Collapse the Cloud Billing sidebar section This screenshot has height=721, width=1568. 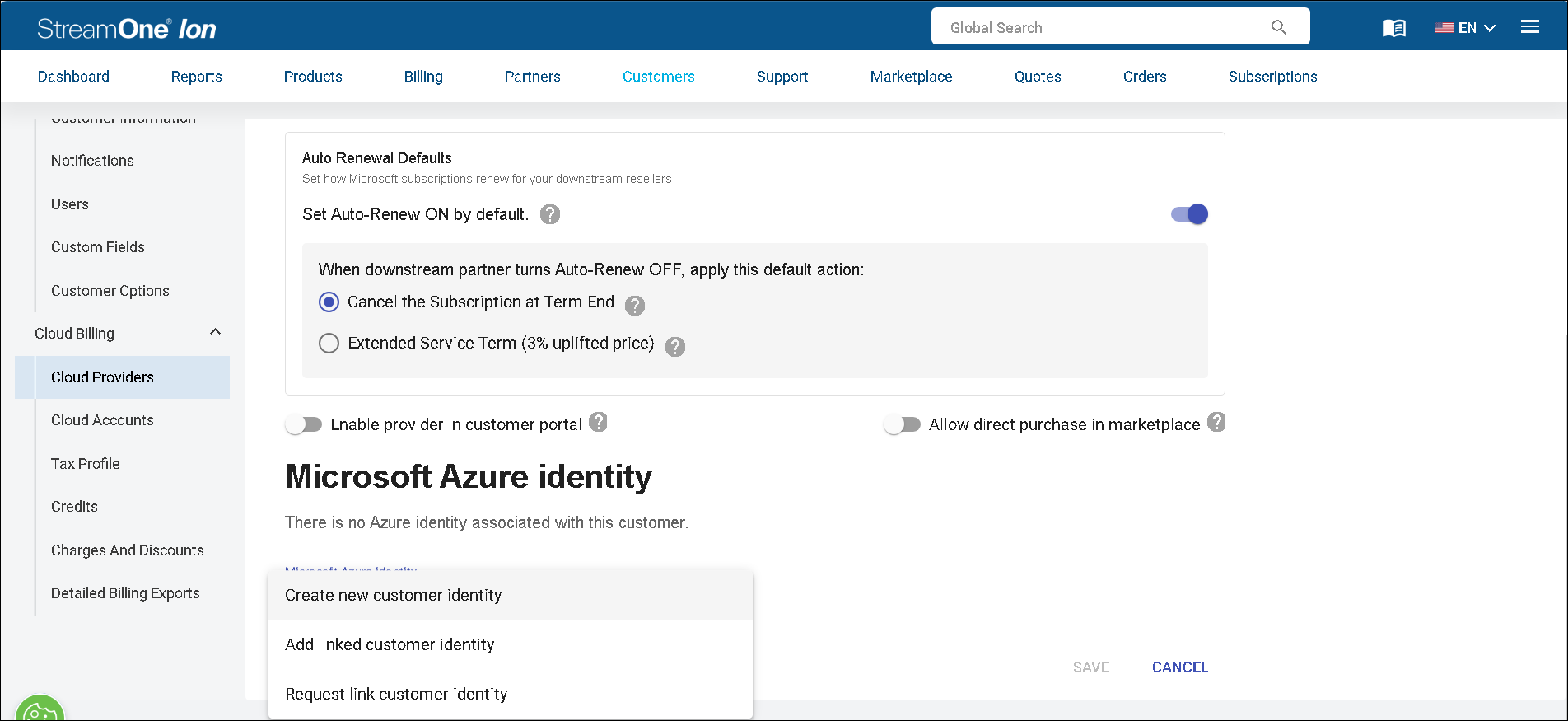click(215, 332)
